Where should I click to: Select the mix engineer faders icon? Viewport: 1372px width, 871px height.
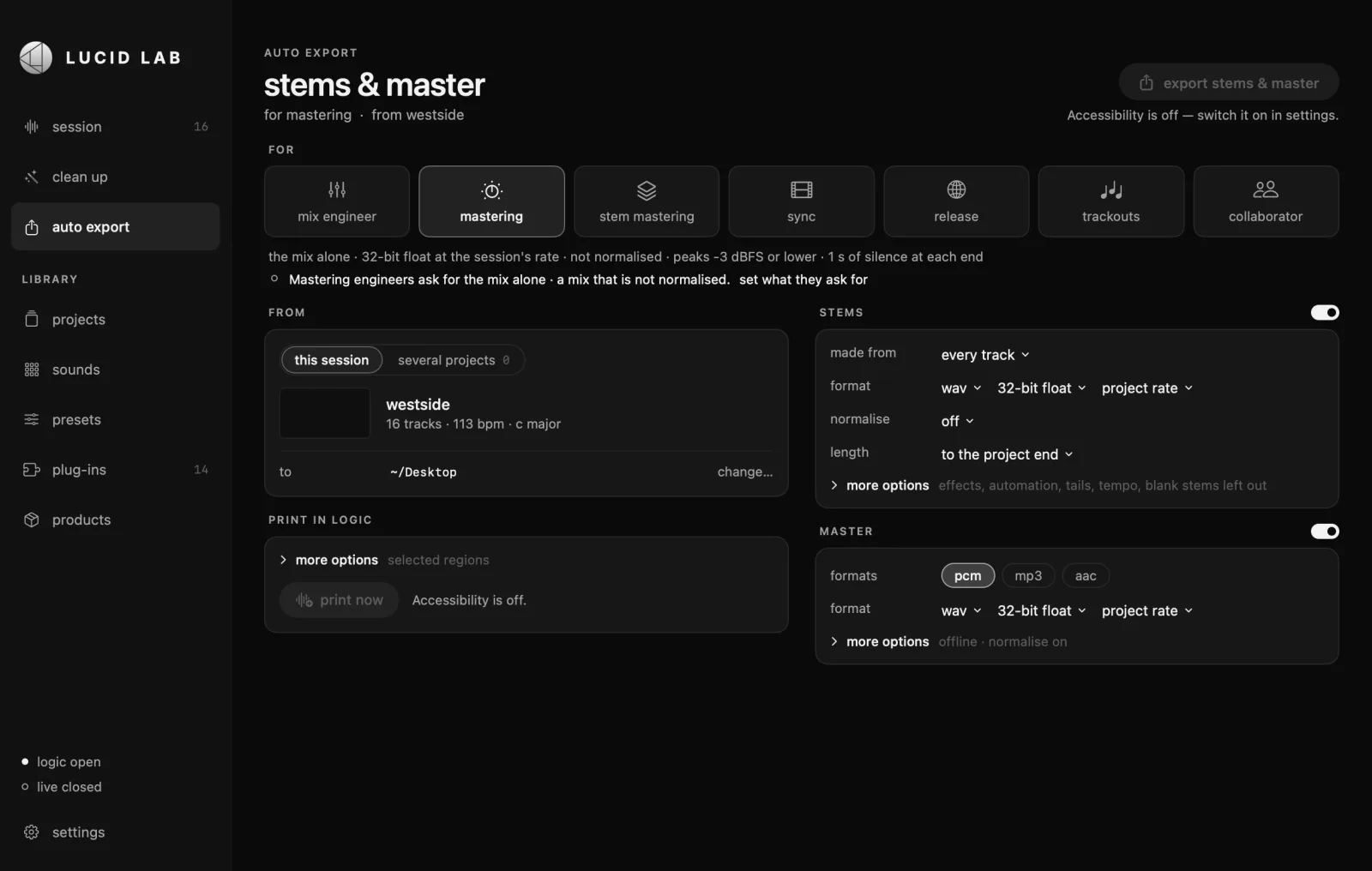coord(337,189)
